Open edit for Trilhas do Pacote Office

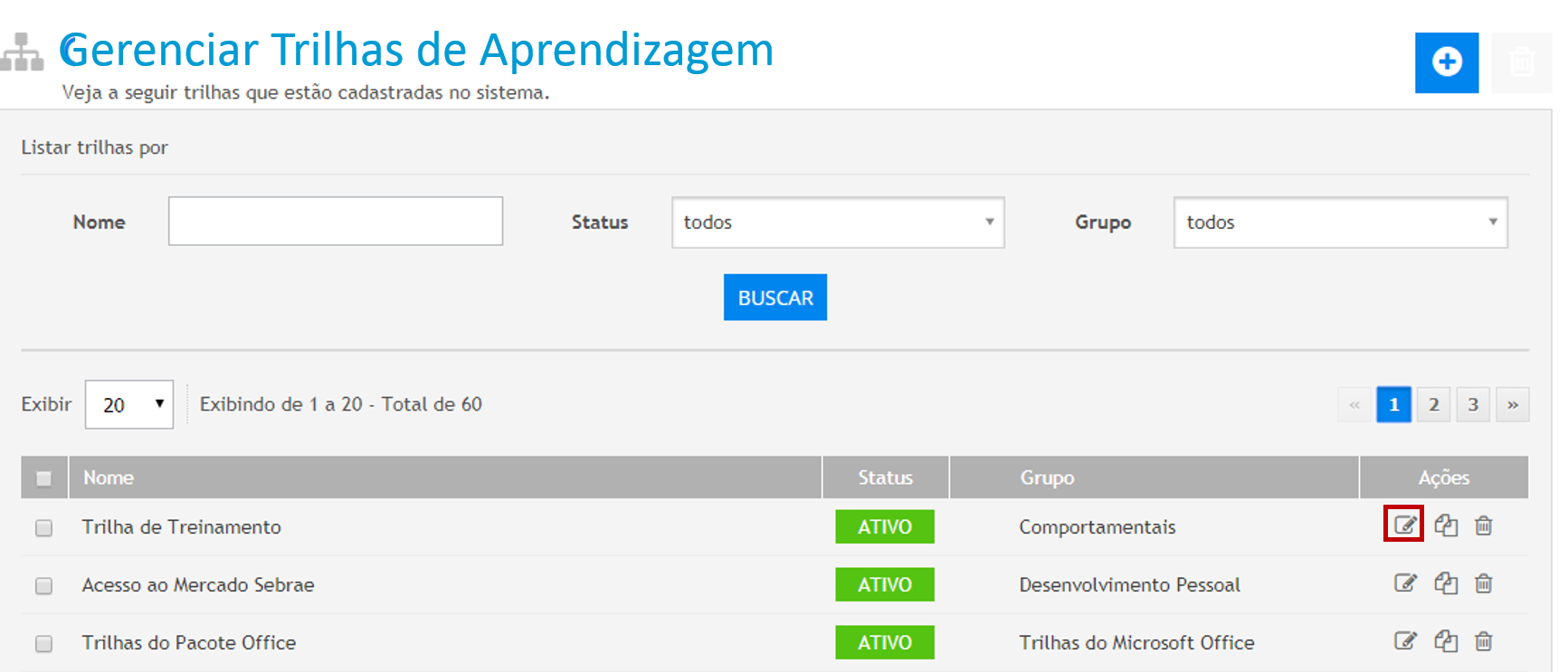point(1404,641)
